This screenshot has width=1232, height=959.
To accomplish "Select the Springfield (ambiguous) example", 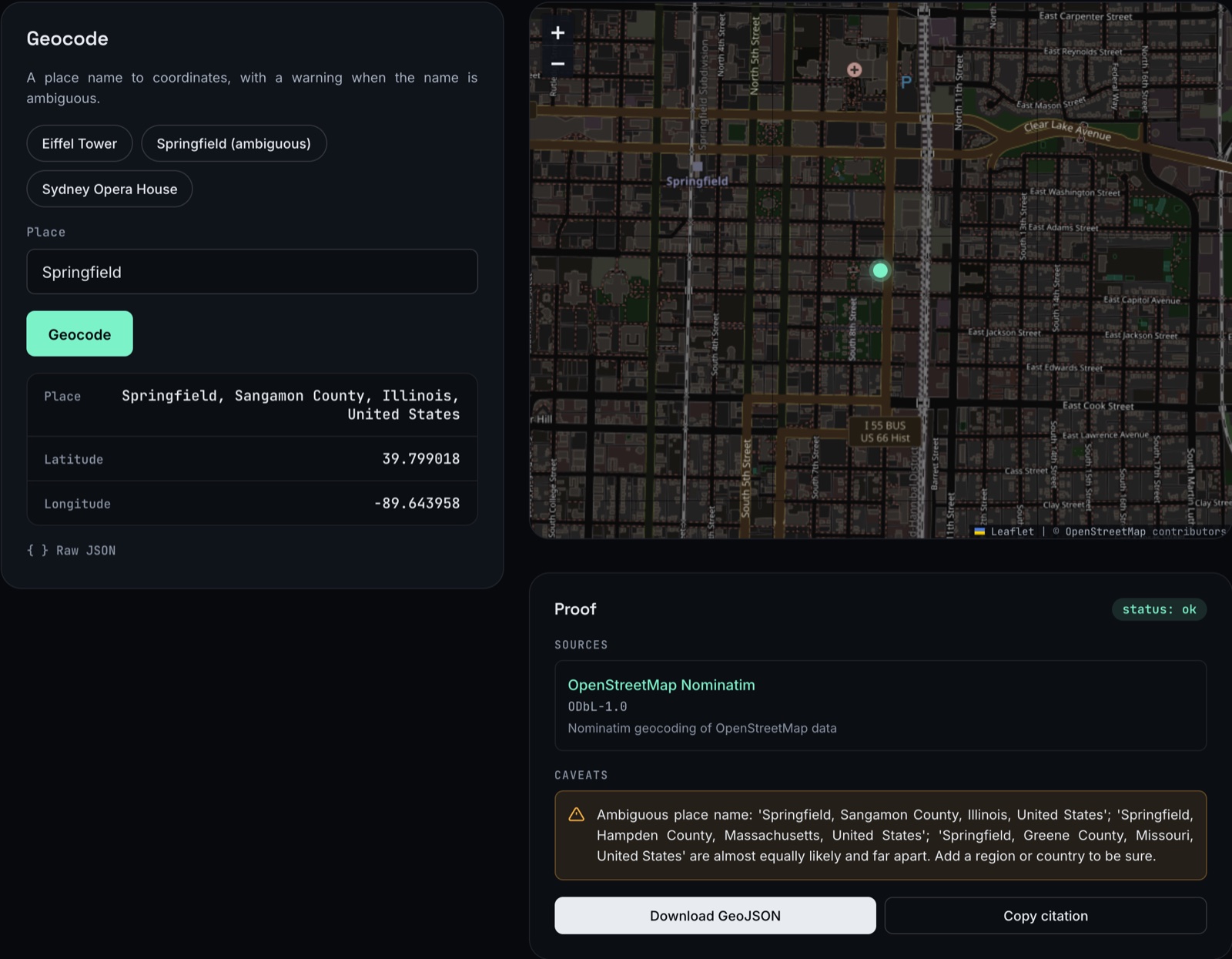I will (234, 143).
